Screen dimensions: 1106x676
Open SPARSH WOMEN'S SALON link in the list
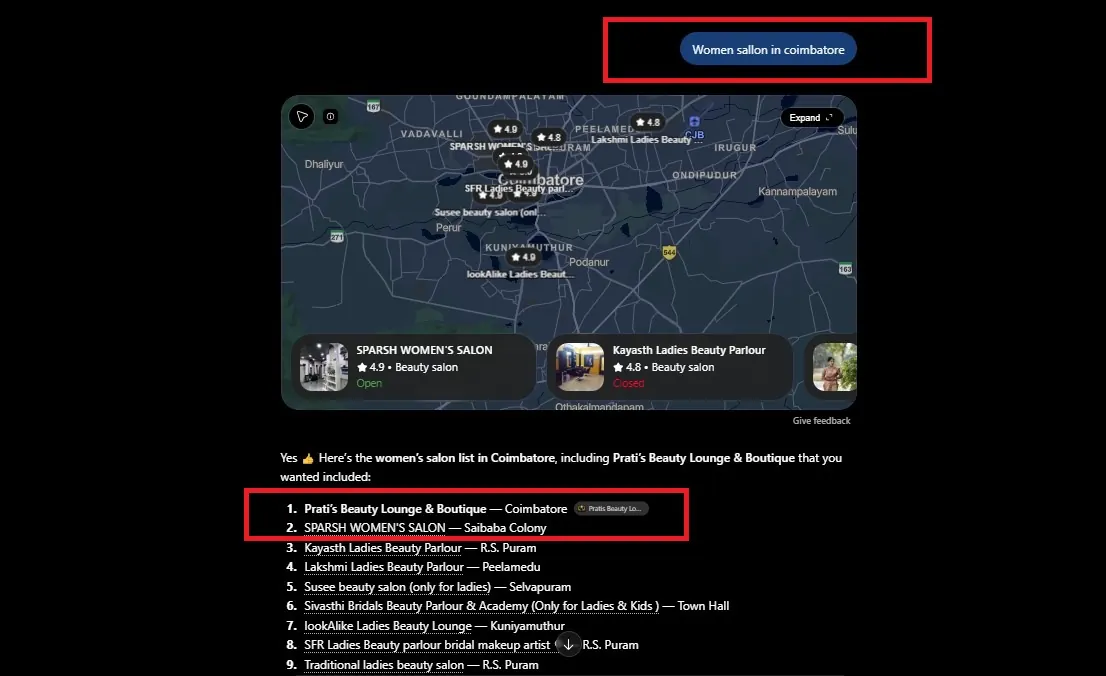375,528
